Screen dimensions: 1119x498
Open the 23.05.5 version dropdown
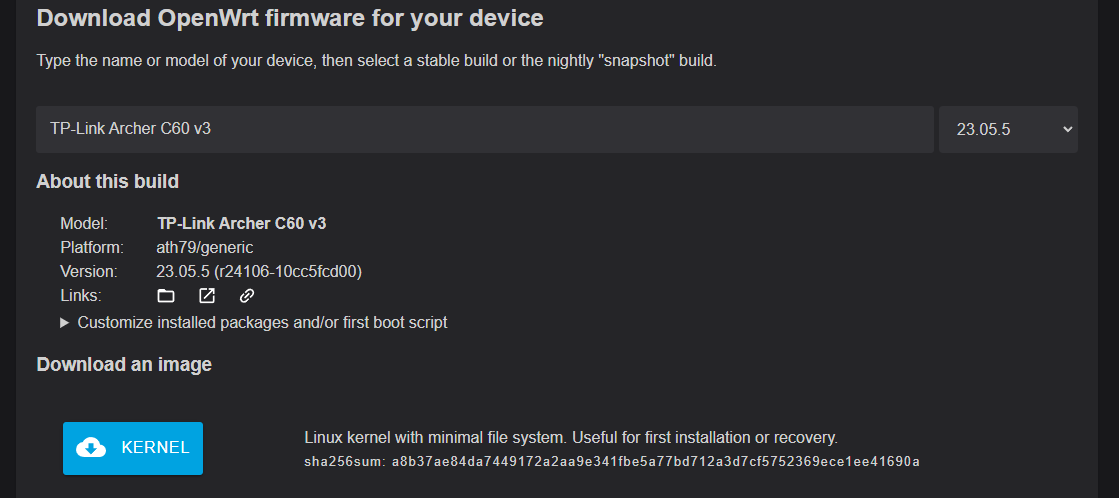(x=1008, y=130)
